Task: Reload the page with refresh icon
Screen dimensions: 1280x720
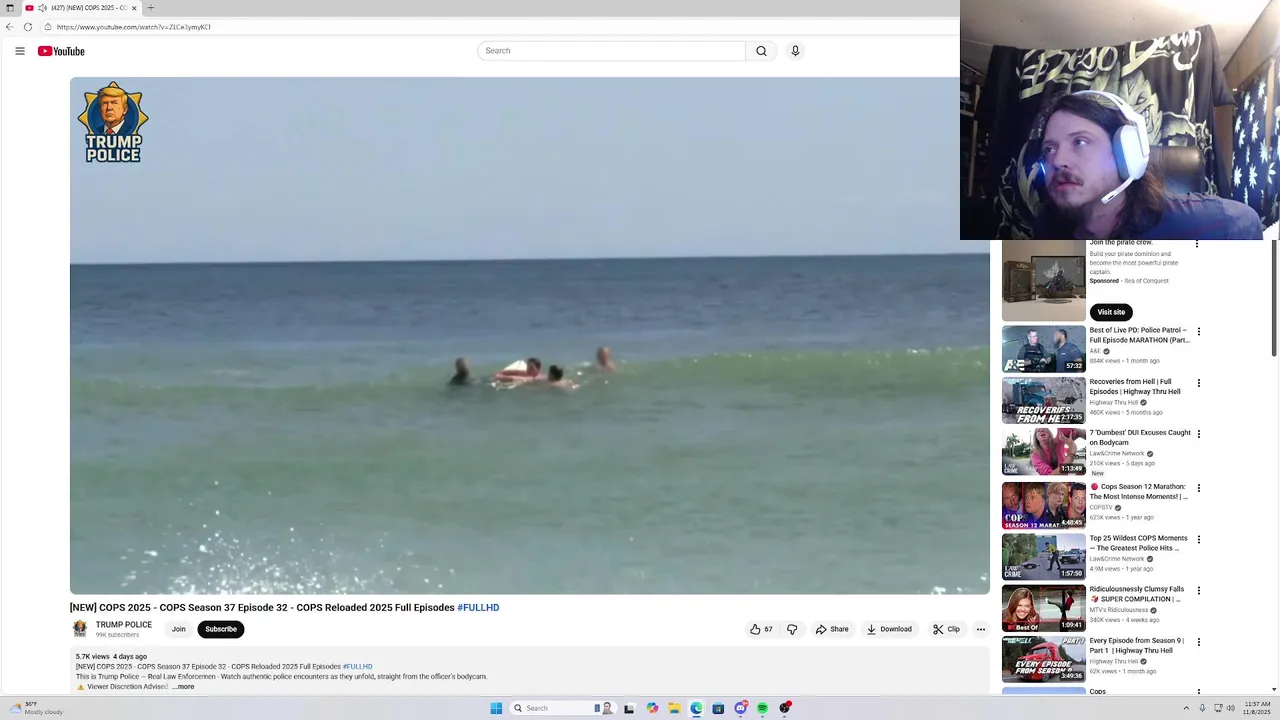Action: [x=28, y=27]
